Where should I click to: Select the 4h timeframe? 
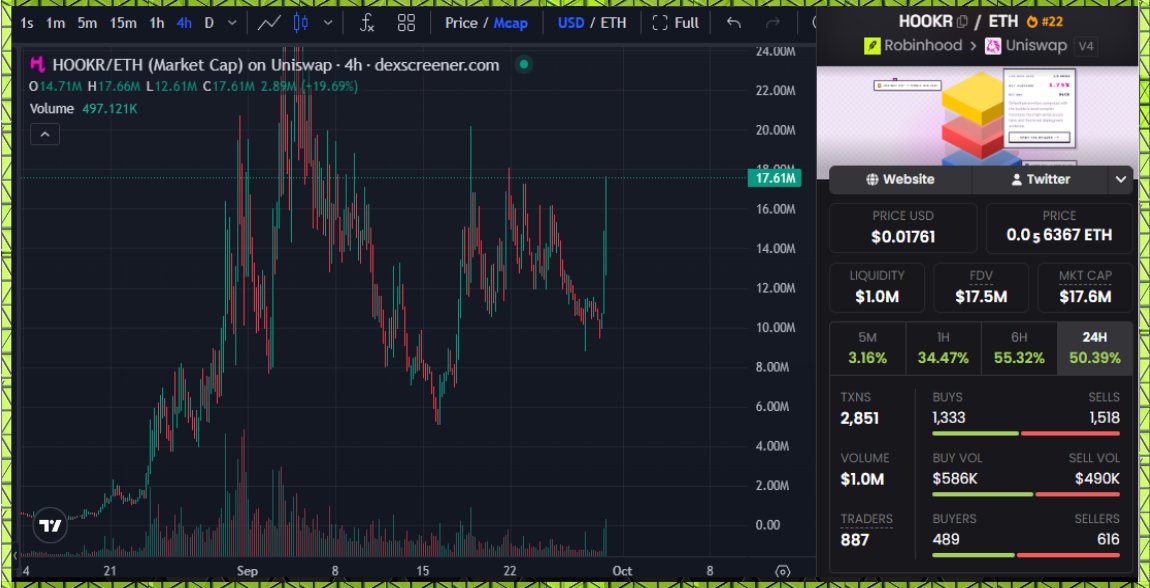[x=184, y=23]
